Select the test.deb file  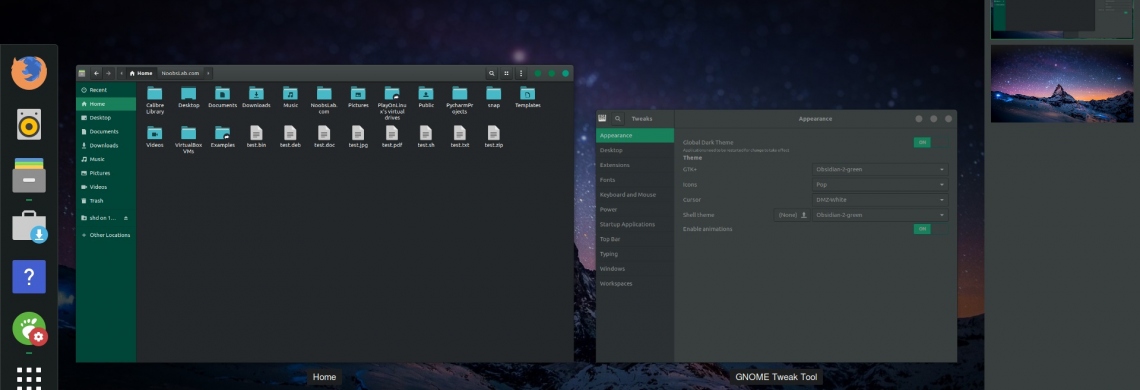(290, 137)
